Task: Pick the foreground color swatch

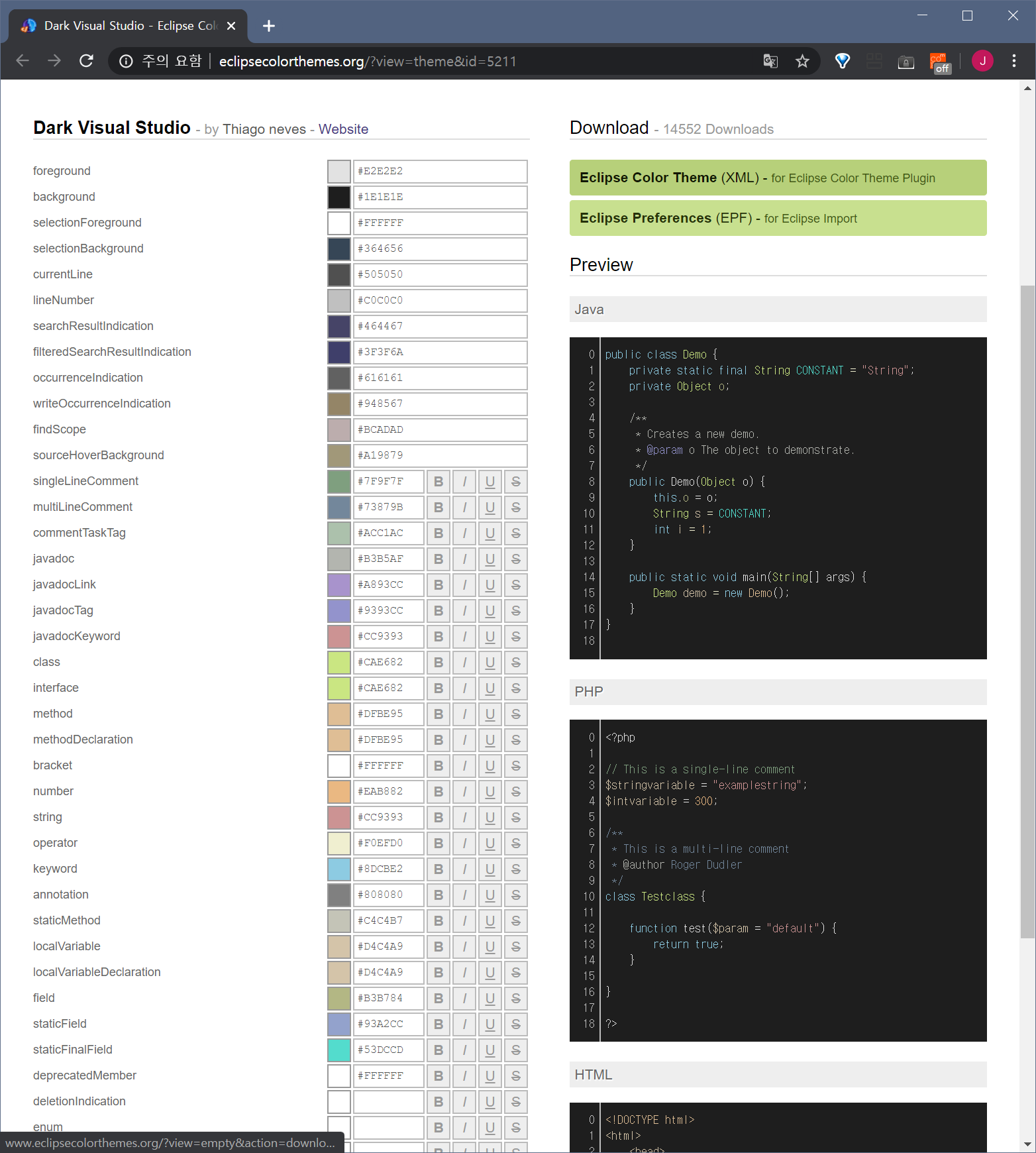Action: pyautogui.click(x=339, y=172)
